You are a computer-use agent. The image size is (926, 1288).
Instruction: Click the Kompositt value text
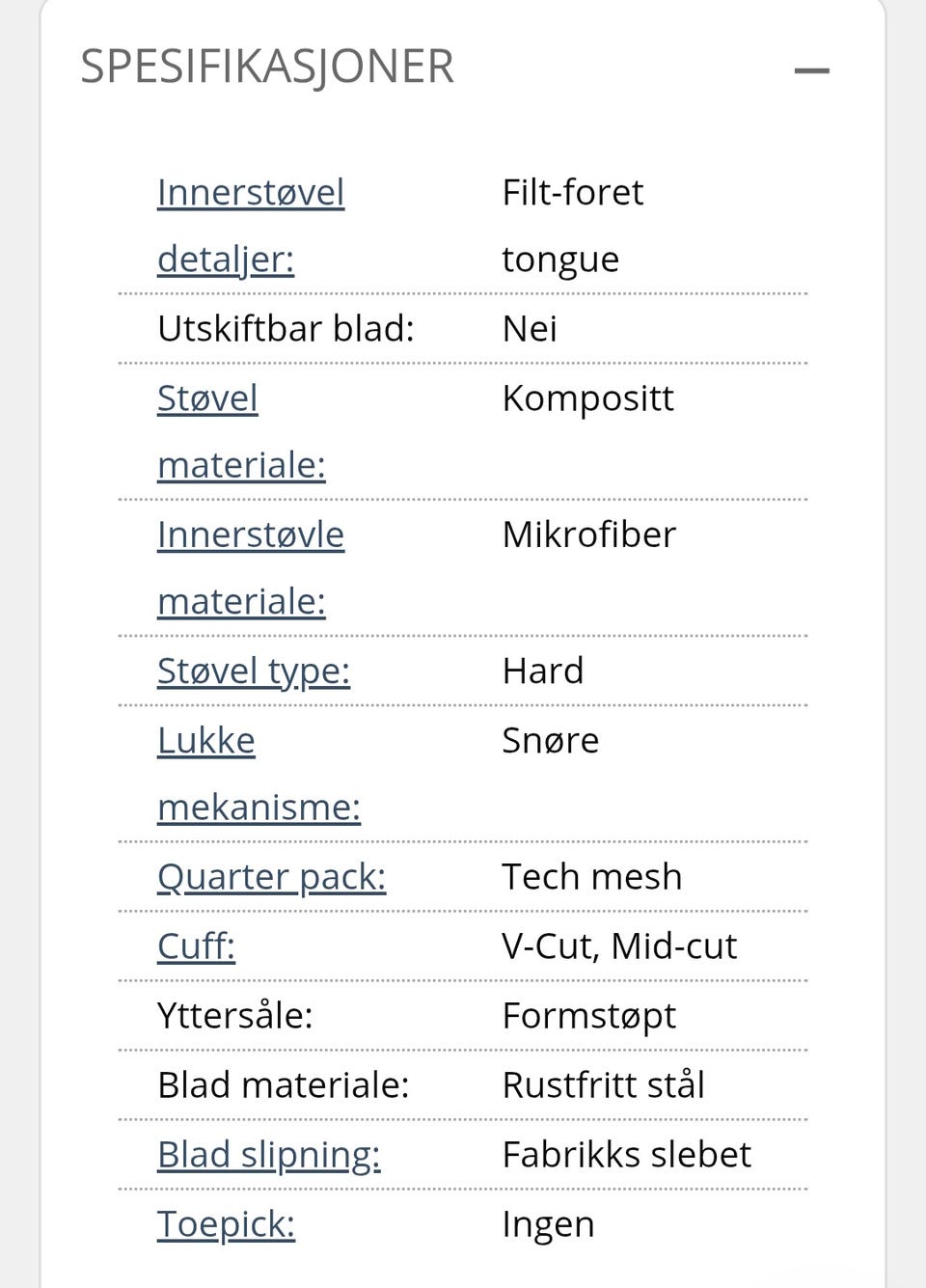587,397
